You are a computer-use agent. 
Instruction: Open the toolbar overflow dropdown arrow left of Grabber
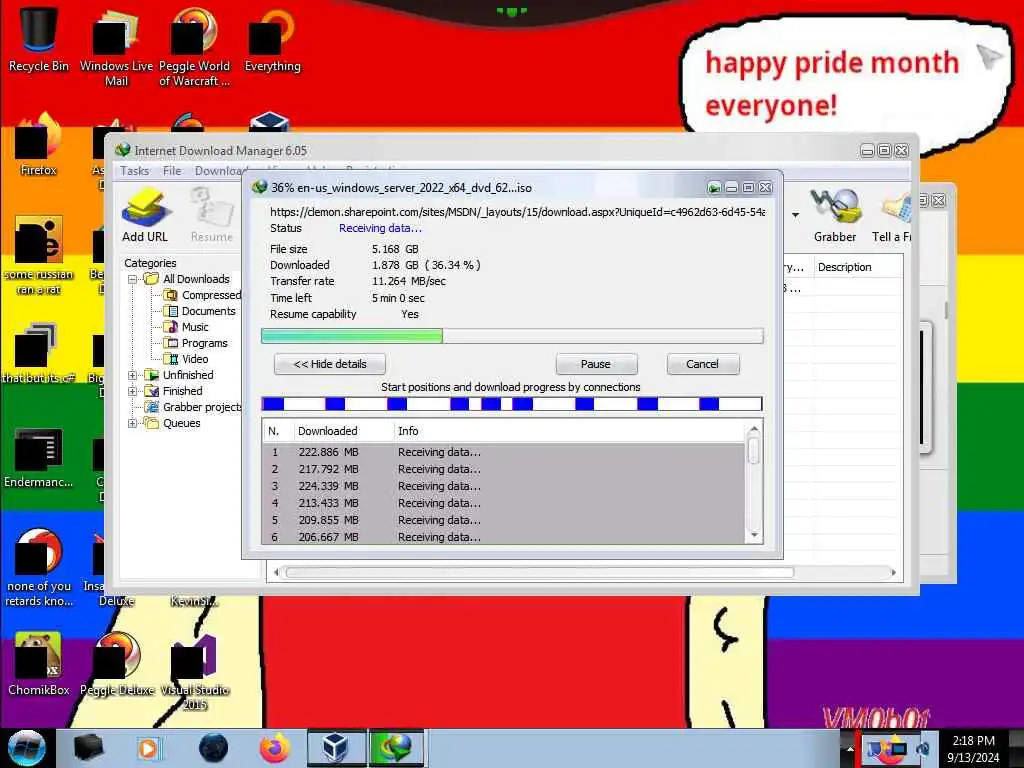click(795, 215)
